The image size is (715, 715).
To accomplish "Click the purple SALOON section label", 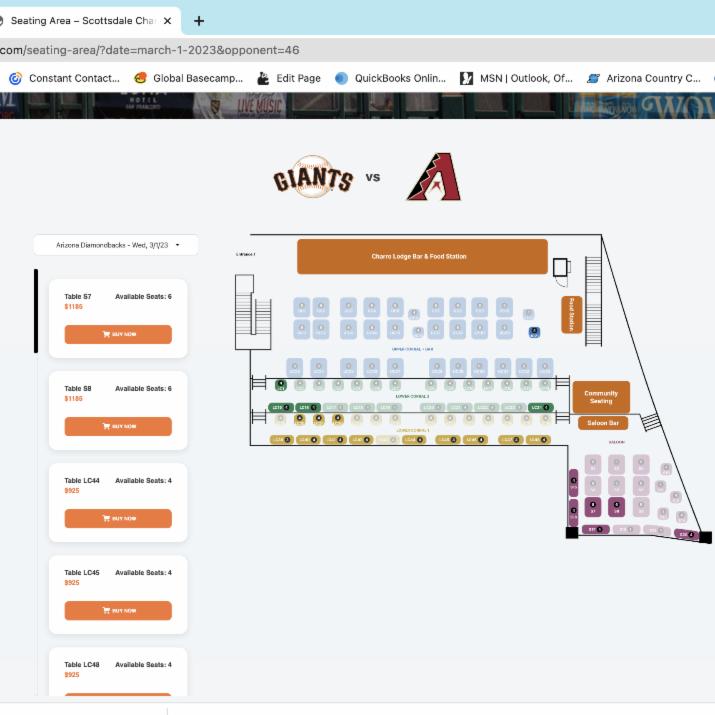I will 617,442.
